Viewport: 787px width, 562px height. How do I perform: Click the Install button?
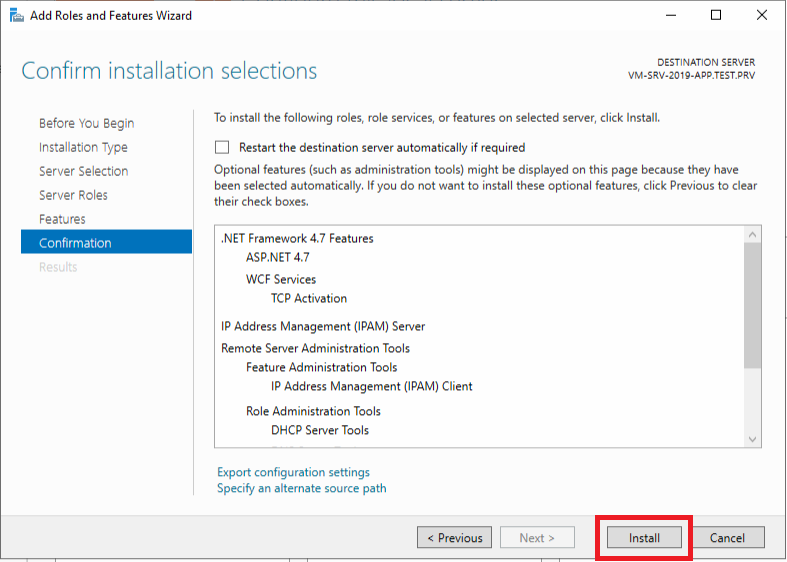644,537
